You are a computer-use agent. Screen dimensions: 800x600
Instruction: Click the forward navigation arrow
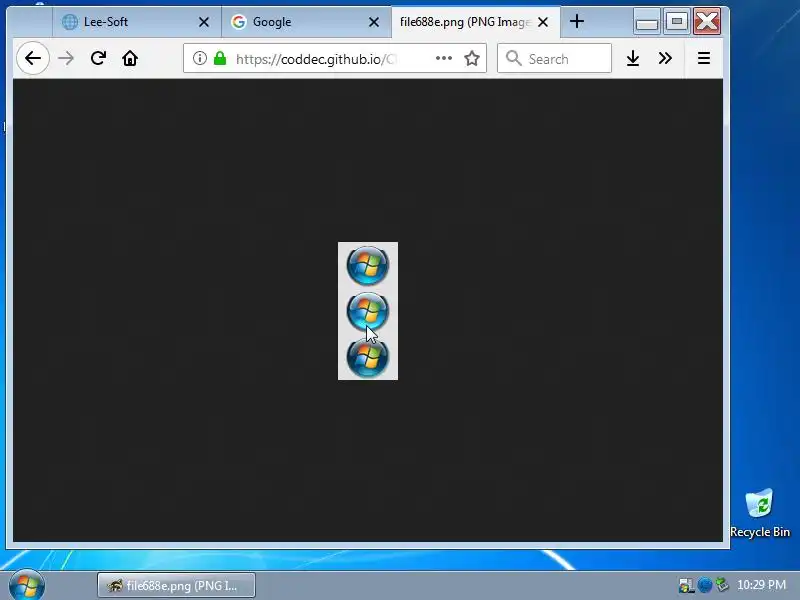click(x=66, y=58)
